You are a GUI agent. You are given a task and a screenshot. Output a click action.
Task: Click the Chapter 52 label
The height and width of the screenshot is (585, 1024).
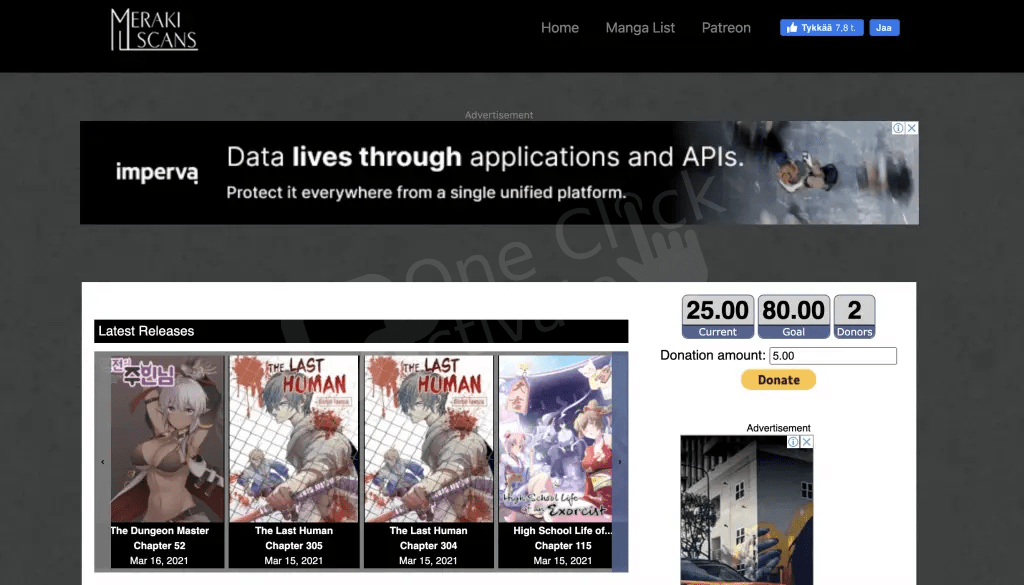point(159,545)
